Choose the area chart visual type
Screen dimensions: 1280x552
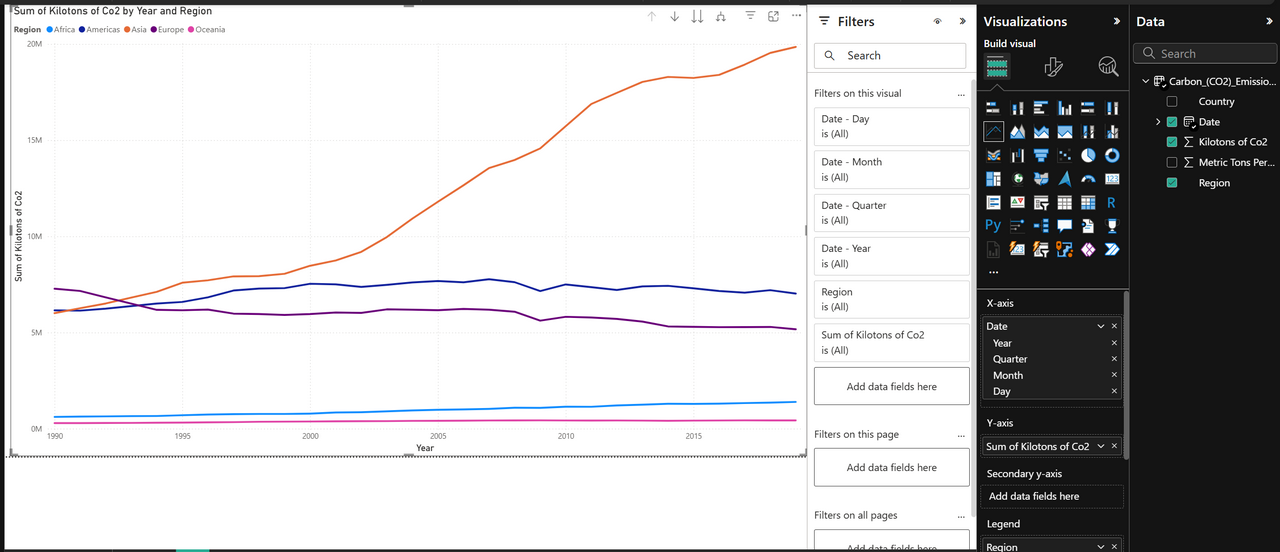coord(1017,131)
